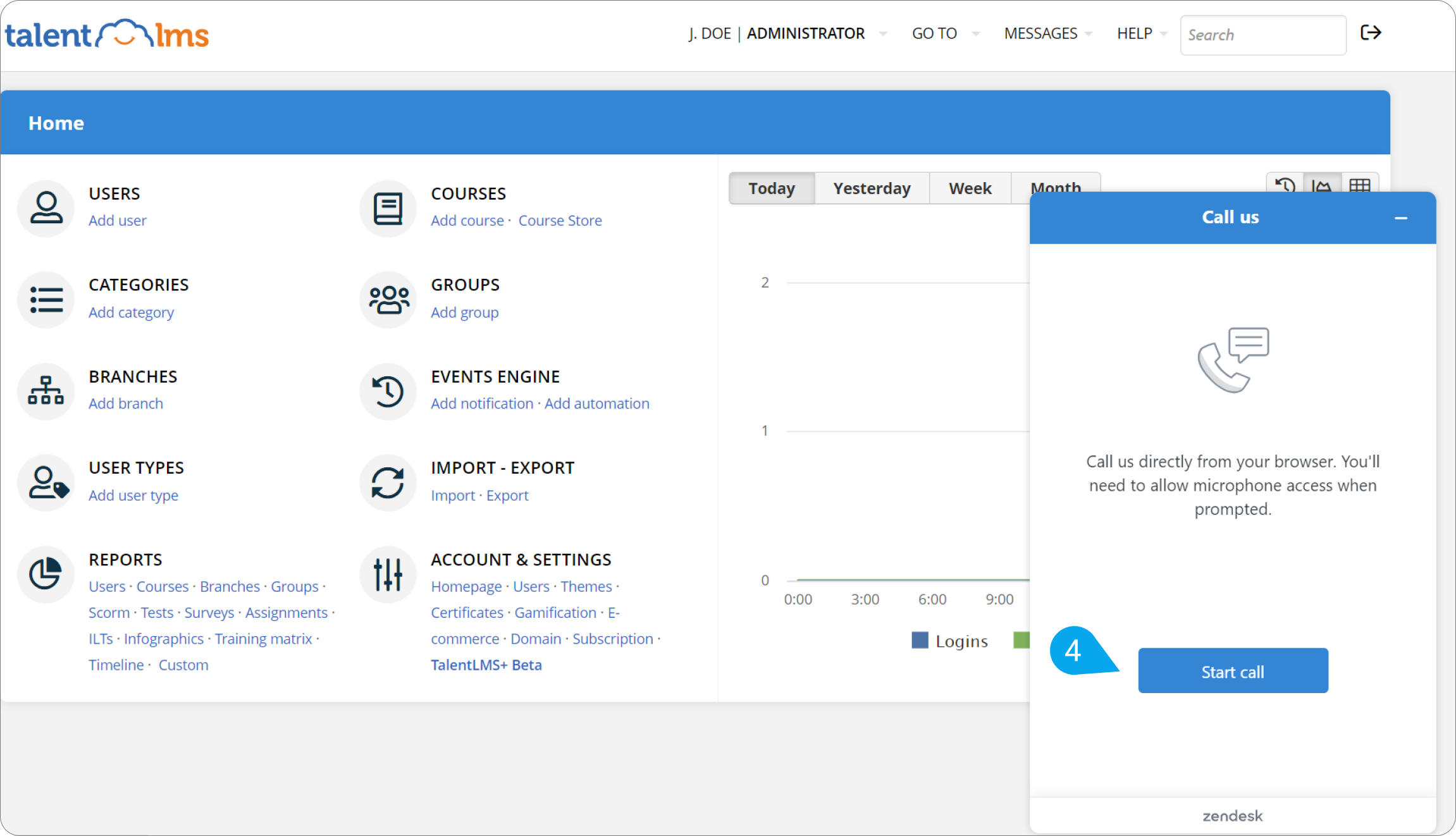Open the Timeline report link
This screenshot has height=836, width=1456.
[x=116, y=665]
